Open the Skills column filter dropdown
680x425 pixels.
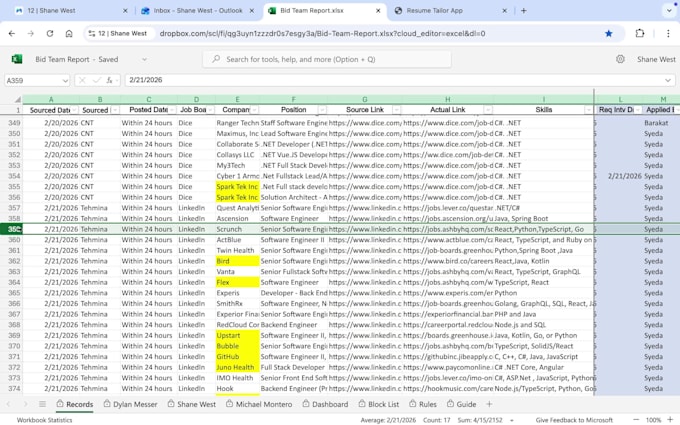pyautogui.click(x=588, y=110)
